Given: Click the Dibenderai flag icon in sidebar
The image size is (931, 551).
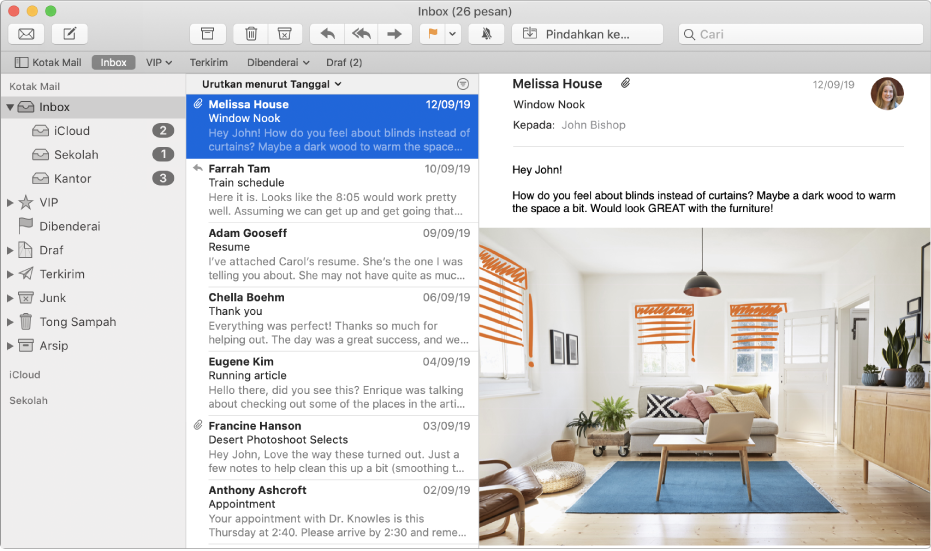Looking at the screenshot, I should pos(26,226).
